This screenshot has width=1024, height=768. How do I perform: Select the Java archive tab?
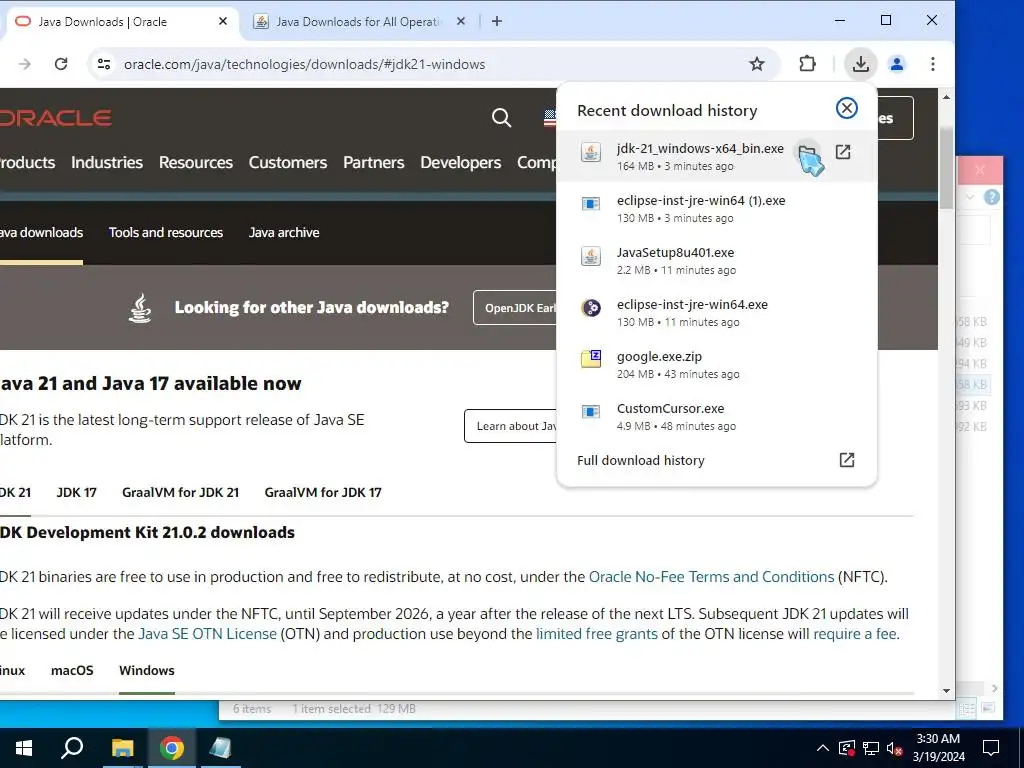click(x=284, y=232)
